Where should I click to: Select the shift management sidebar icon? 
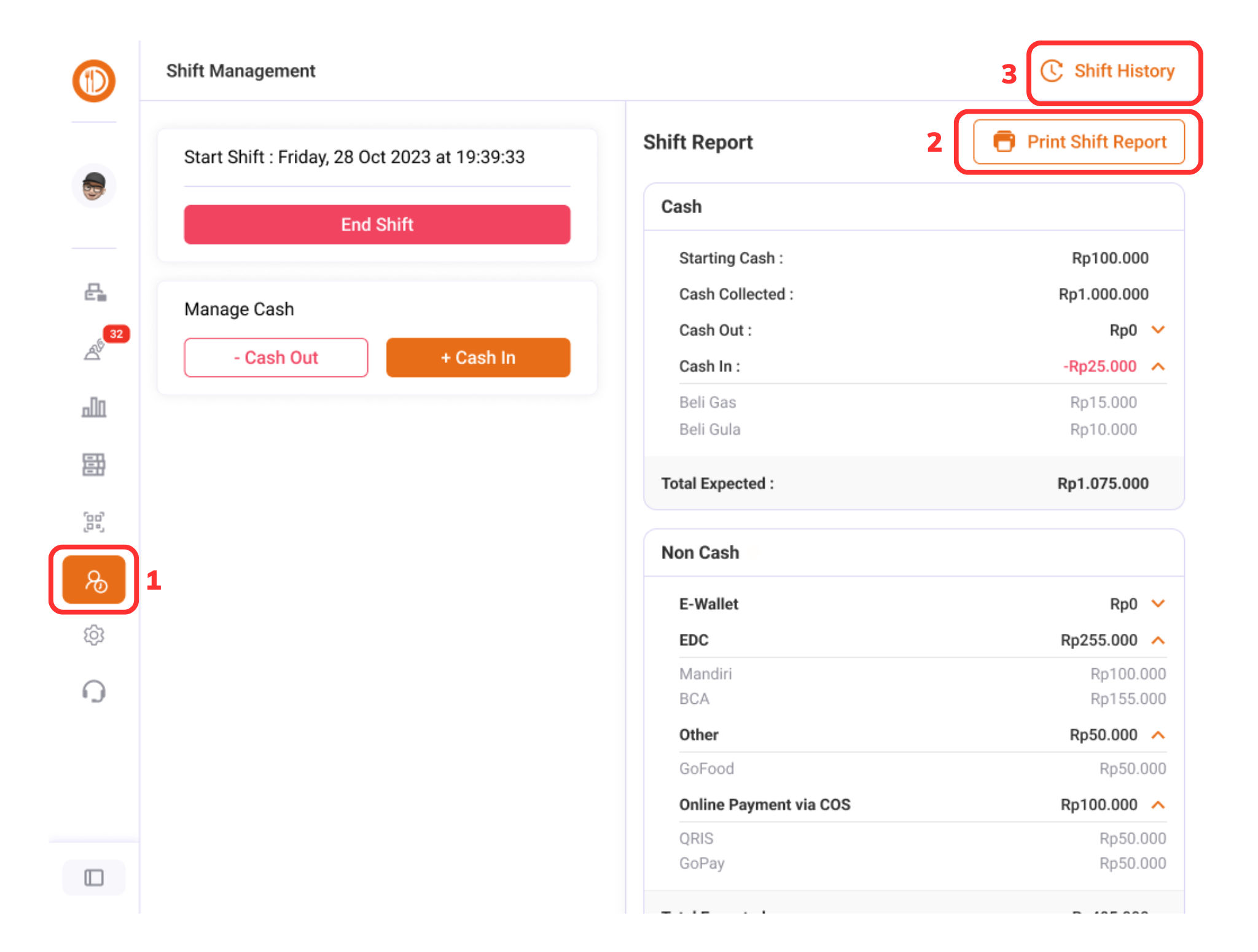click(x=94, y=580)
